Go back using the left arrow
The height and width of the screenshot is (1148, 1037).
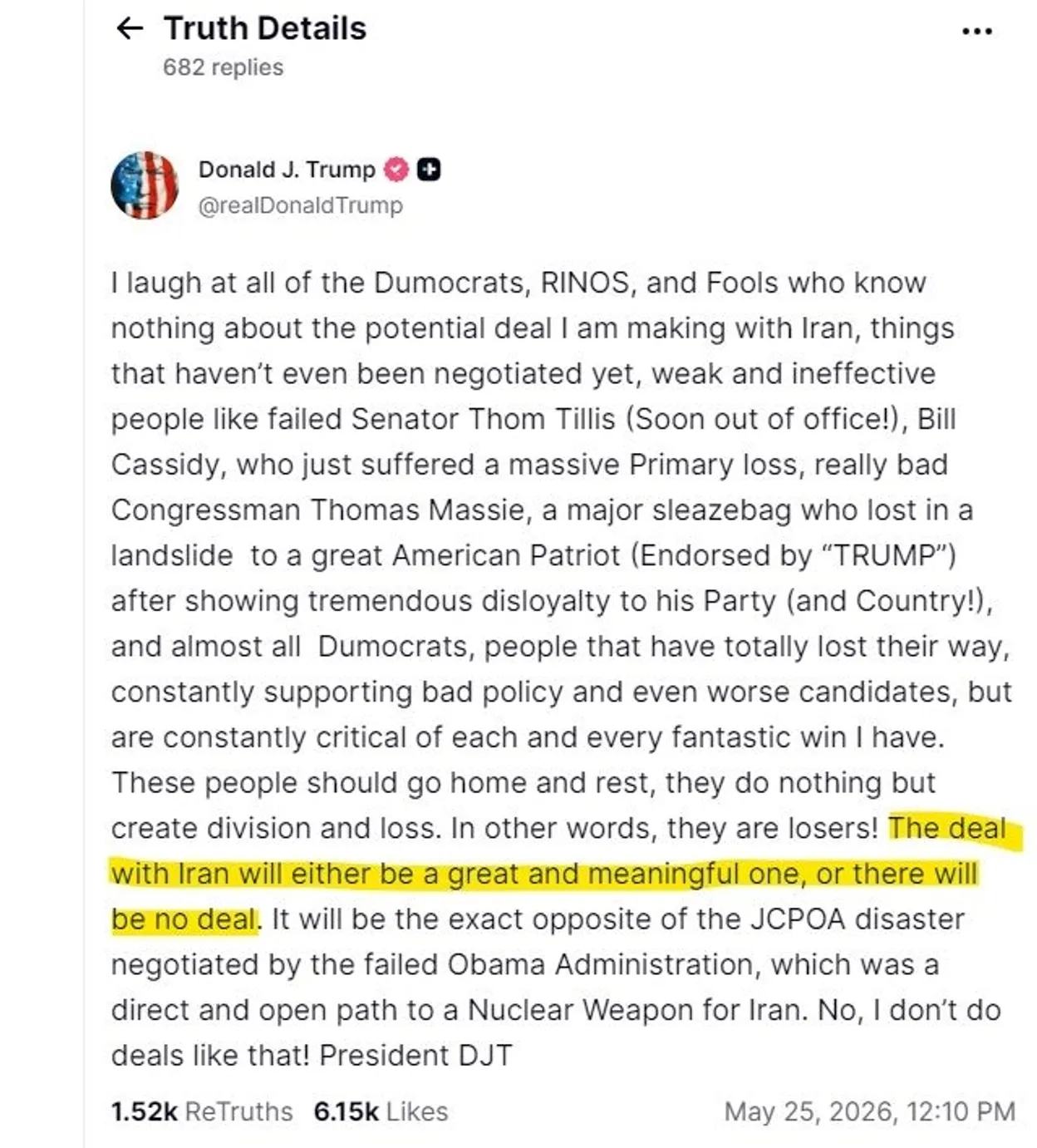pyautogui.click(x=130, y=29)
